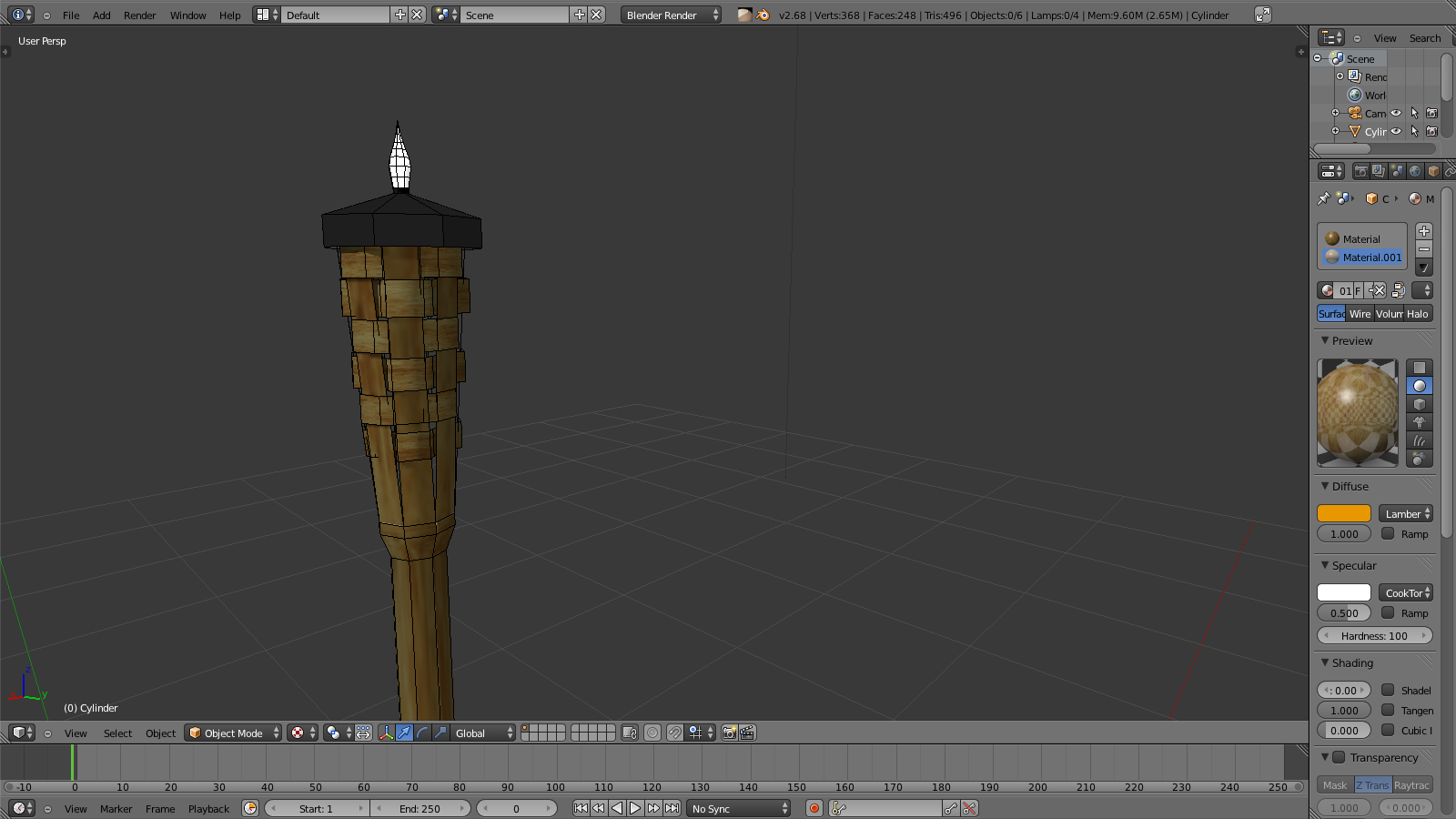
Task: Select cube preview shape icon
Action: coord(1420,404)
